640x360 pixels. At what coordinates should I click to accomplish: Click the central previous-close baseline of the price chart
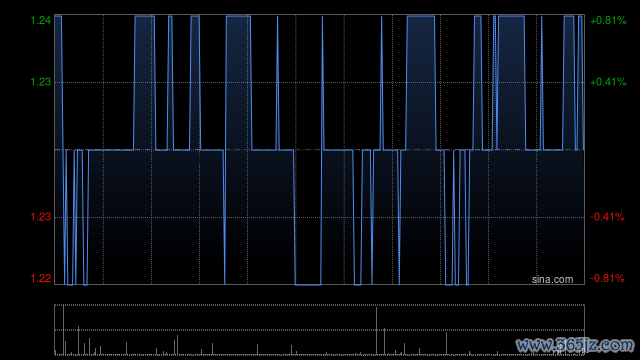pos(319,150)
